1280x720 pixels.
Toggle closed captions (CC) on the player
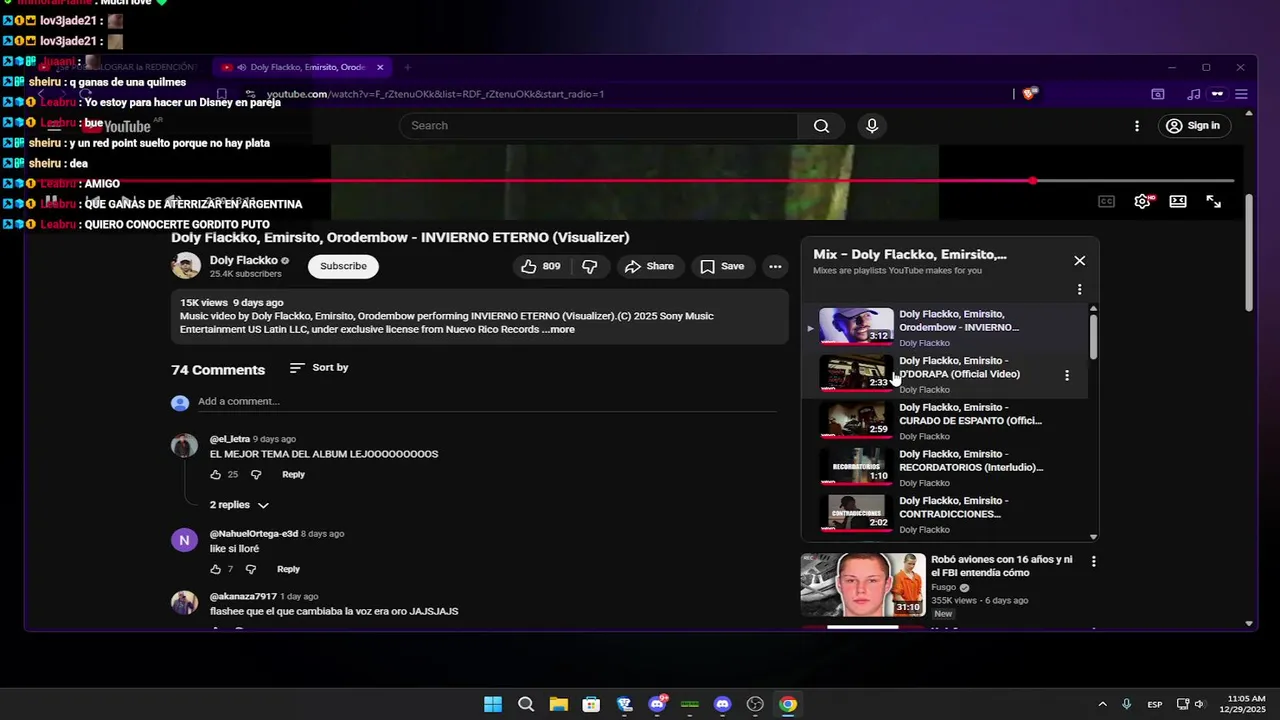[1106, 201]
